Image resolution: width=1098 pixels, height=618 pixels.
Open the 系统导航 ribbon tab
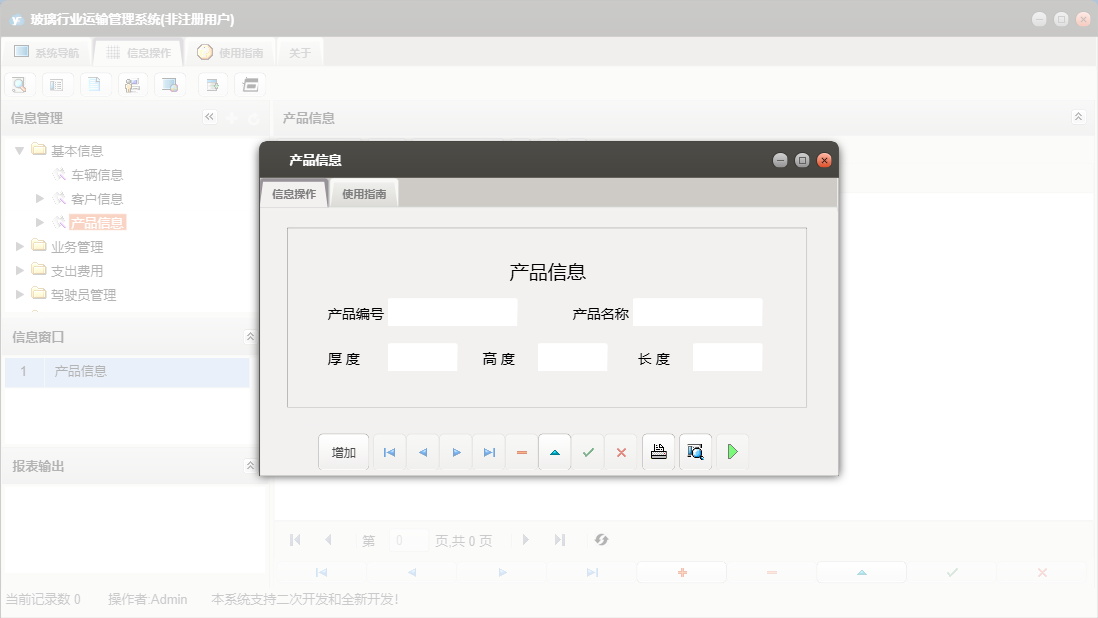pyautogui.click(x=46, y=51)
